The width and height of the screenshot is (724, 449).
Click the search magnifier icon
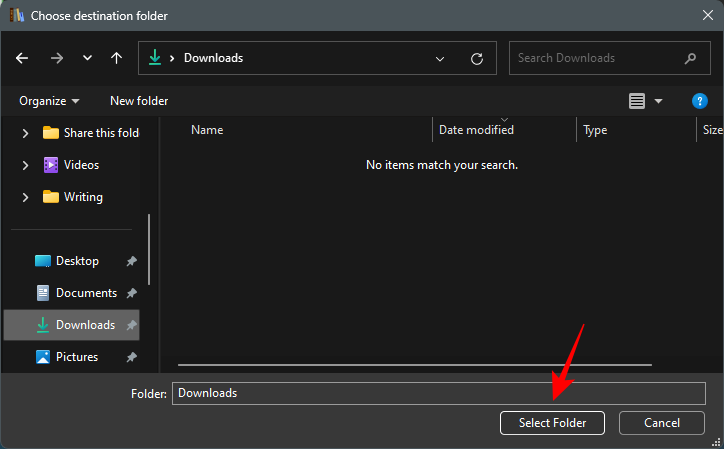point(690,58)
